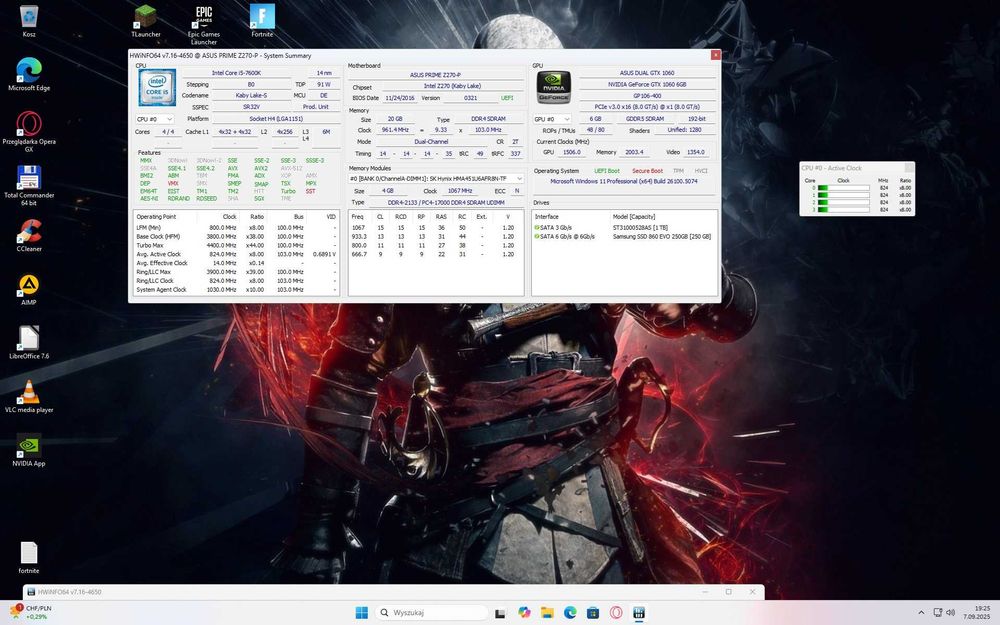The image size is (1000, 625).
Task: Select the System Agent Clock row
Action: (x=235, y=290)
